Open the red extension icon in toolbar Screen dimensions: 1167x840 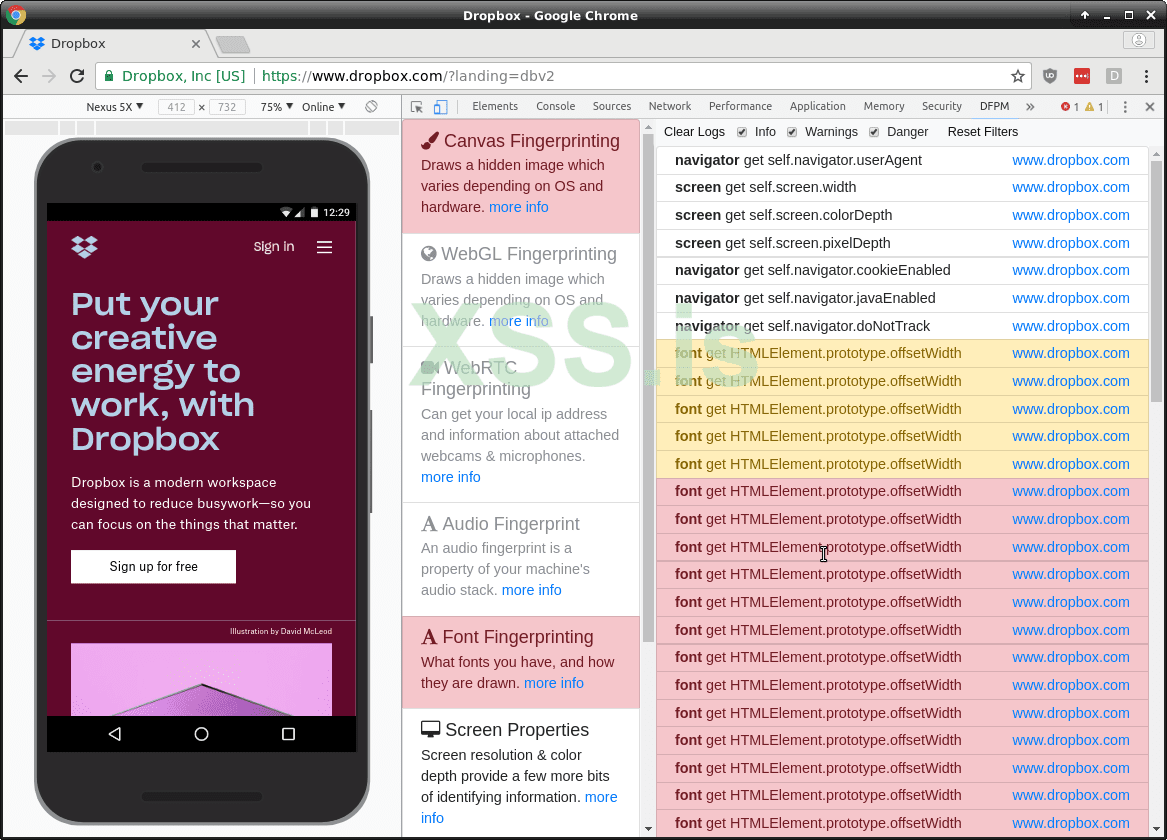(x=1081, y=76)
